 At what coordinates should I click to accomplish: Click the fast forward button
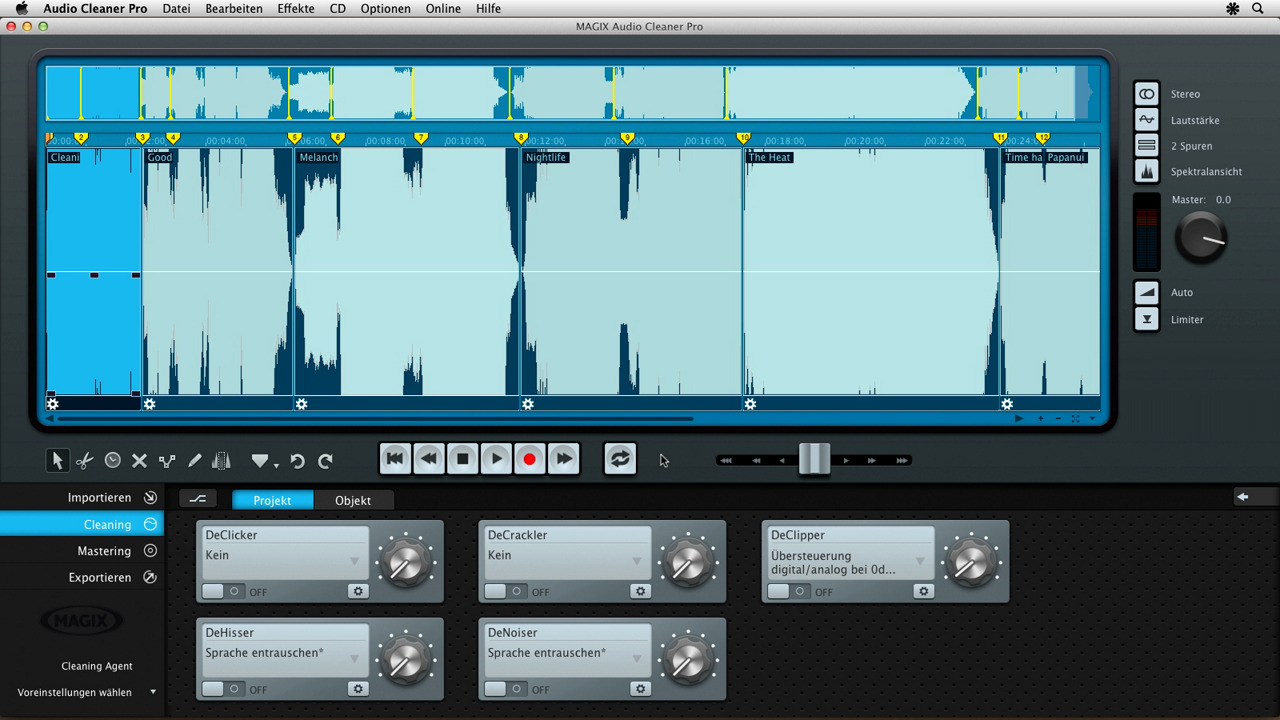point(564,459)
